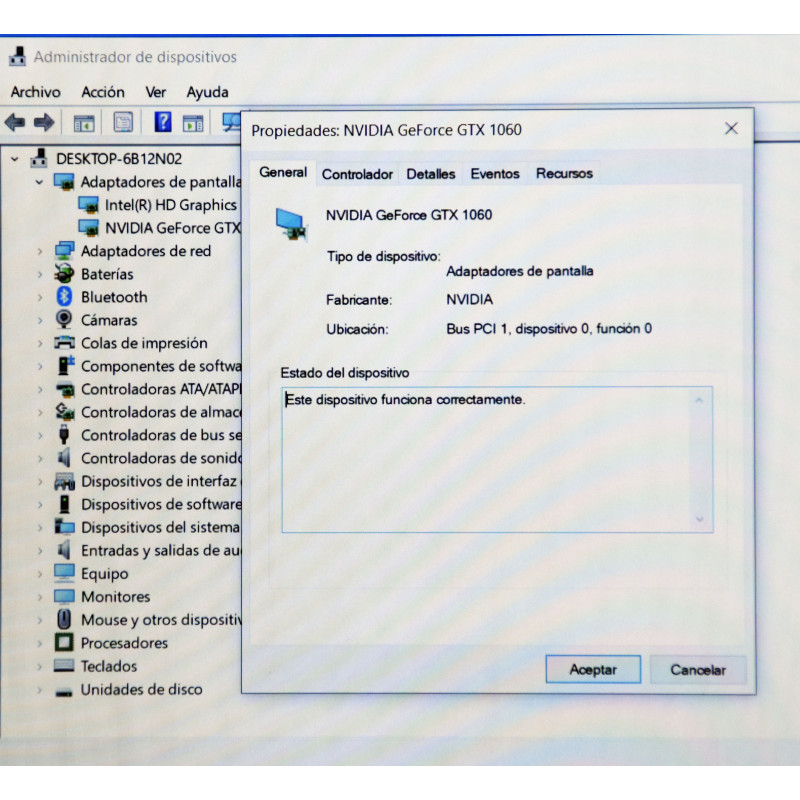The width and height of the screenshot is (800, 800).
Task: Click the show/hide console tree toolbar icon
Action: click(84, 123)
